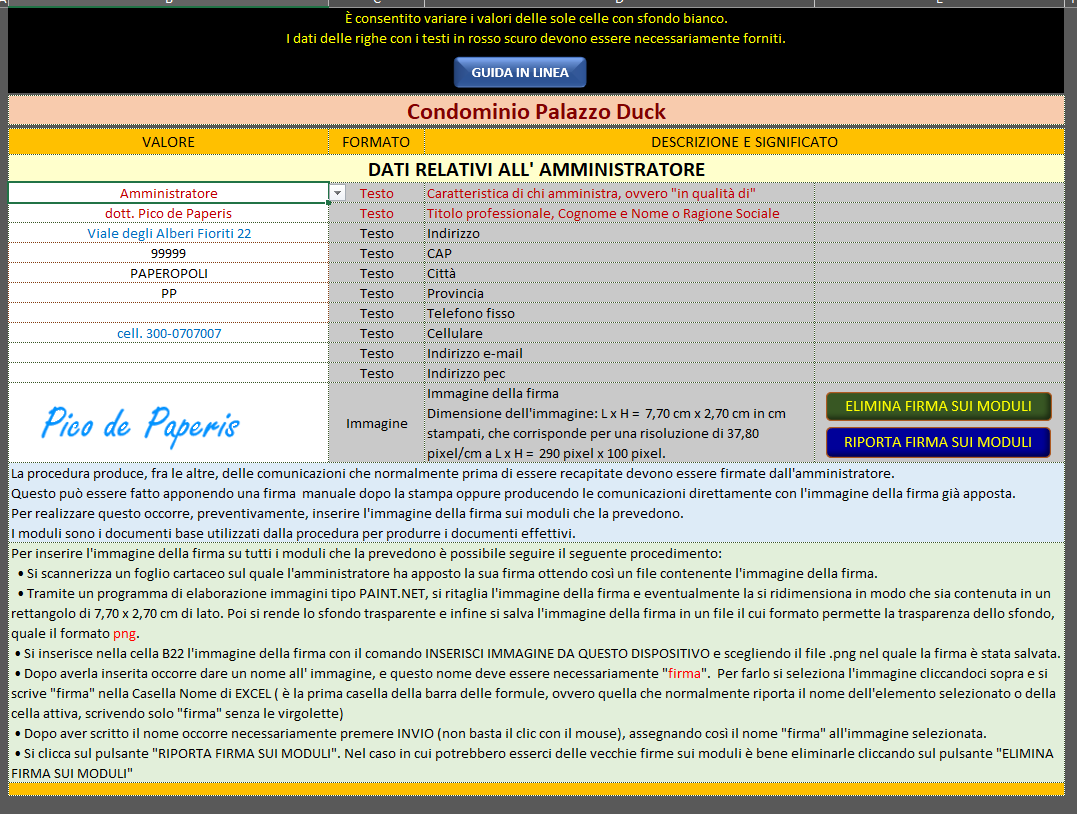Click 'Titolo professionale, Cognome e Nome' description
The height and width of the screenshot is (814, 1077).
coord(603,214)
